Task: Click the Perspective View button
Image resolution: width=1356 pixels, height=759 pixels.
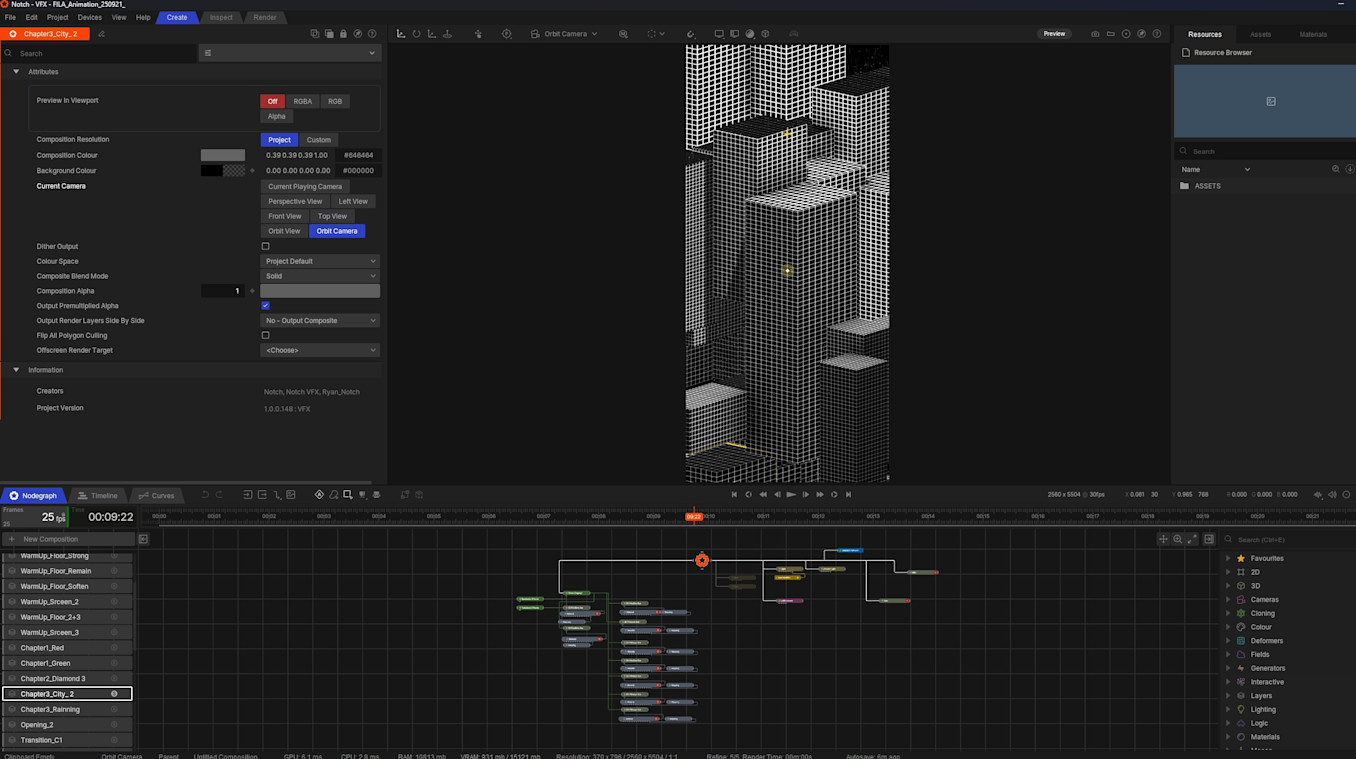Action: click(x=295, y=201)
